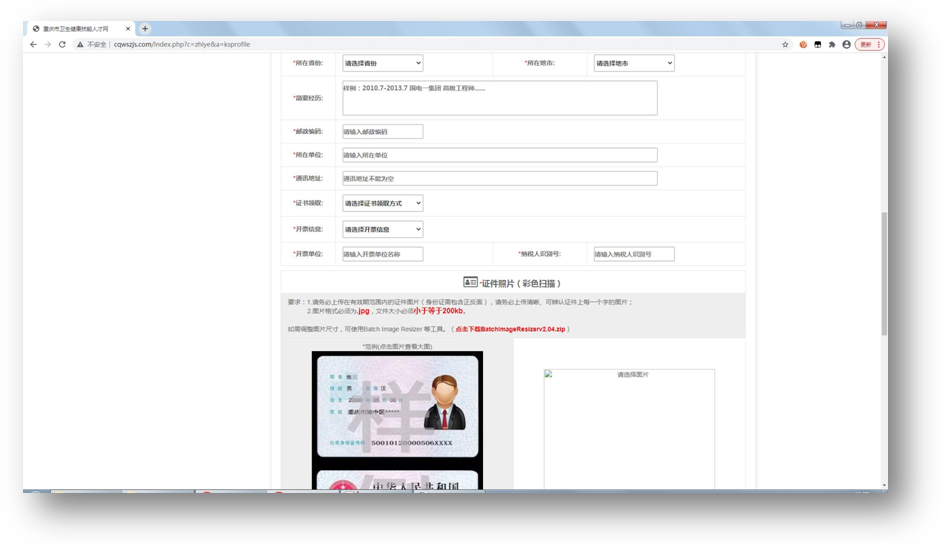Click the browser back arrow
Image resolution: width=942 pixels, height=545 pixels.
pos(33,44)
